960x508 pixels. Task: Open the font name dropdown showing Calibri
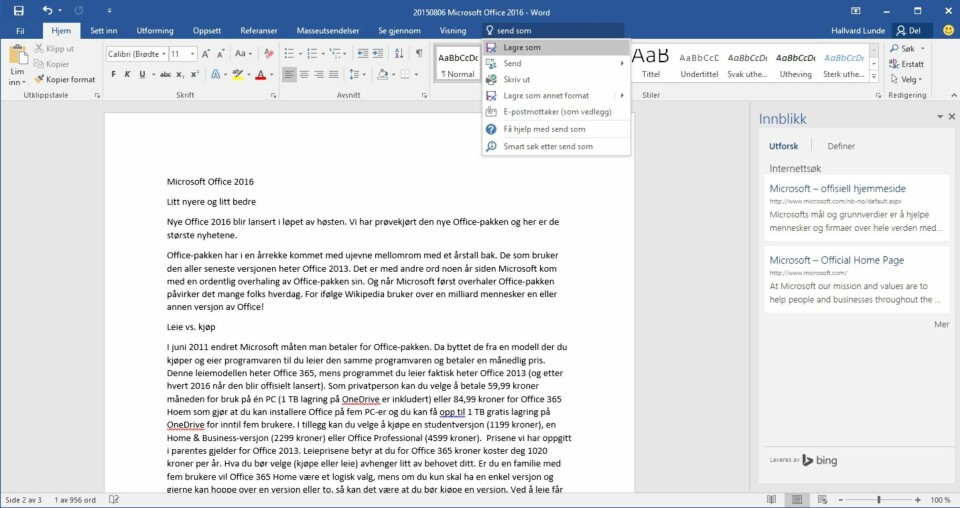click(135, 53)
